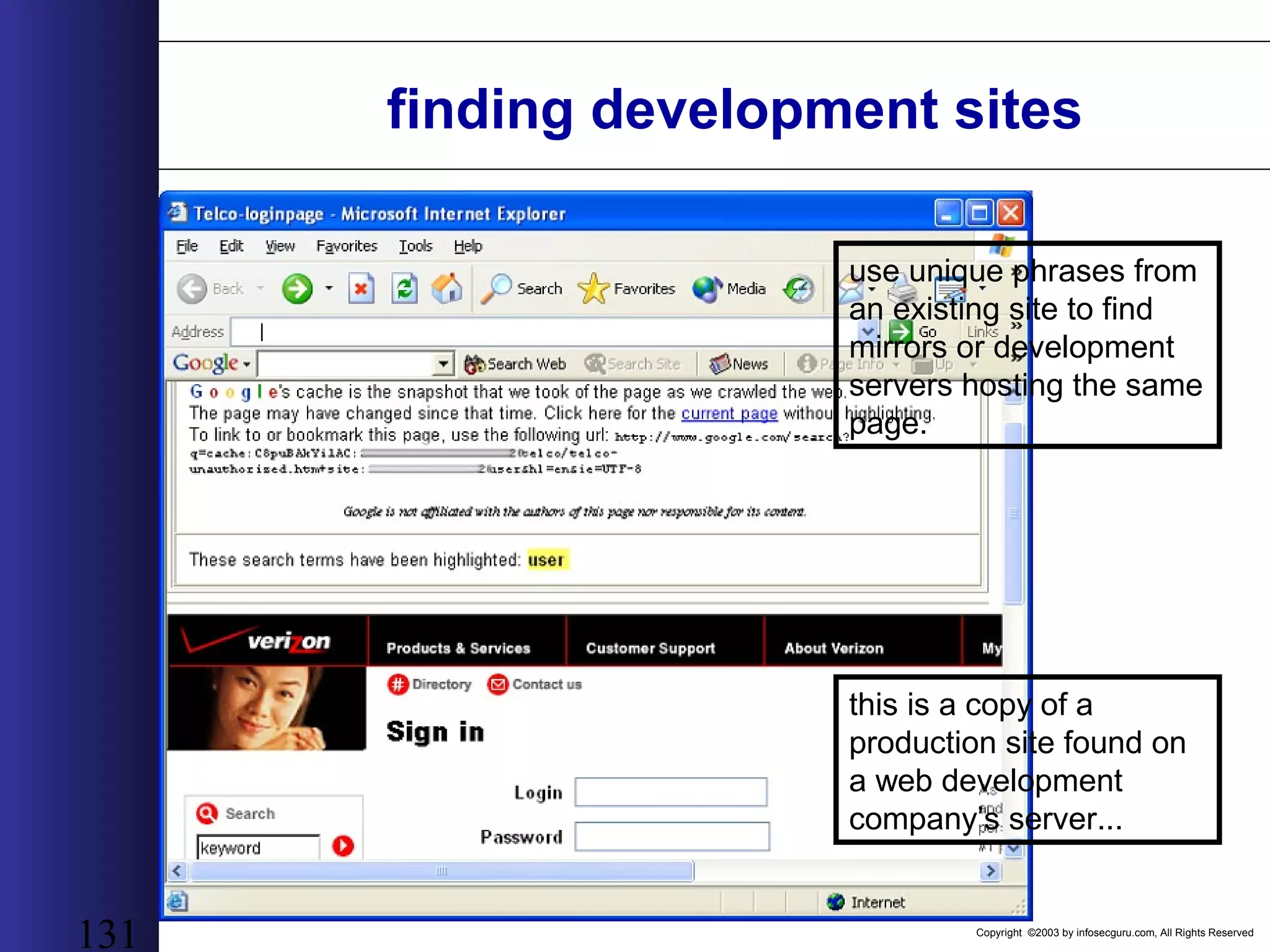The image size is (1270, 952).
Task: Click the Refresh page icon
Action: [404, 289]
